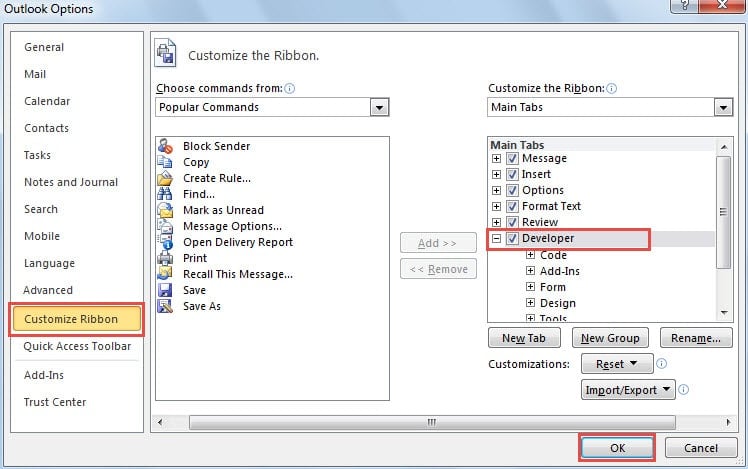Expand the Insert tree node
This screenshot has height=469, width=748.
click(496, 174)
